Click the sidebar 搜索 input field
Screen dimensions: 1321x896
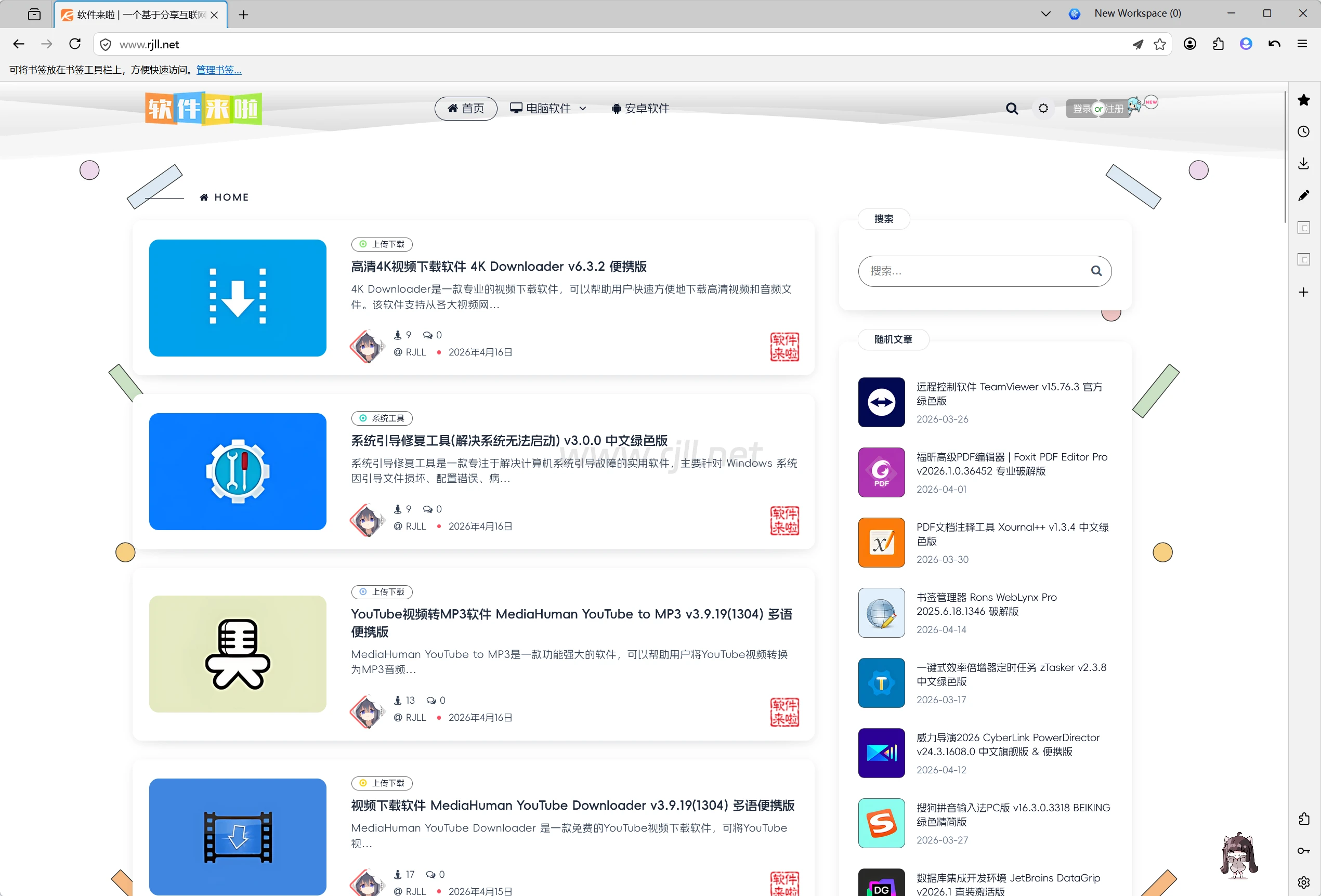pos(972,271)
